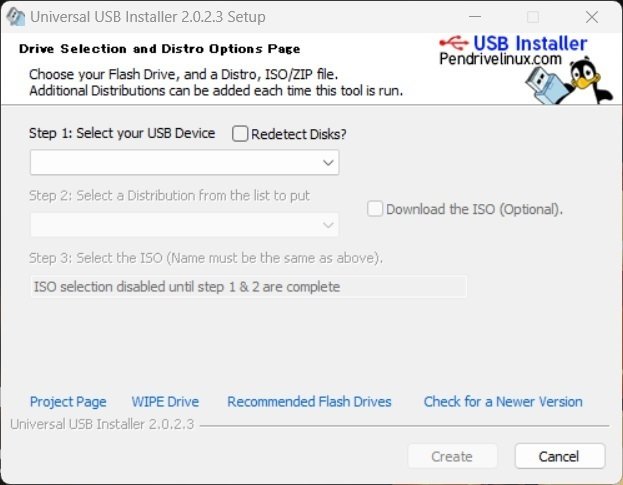Click the Drive Selection and Distro Options Page heading
The image size is (623, 485).
tap(159, 49)
